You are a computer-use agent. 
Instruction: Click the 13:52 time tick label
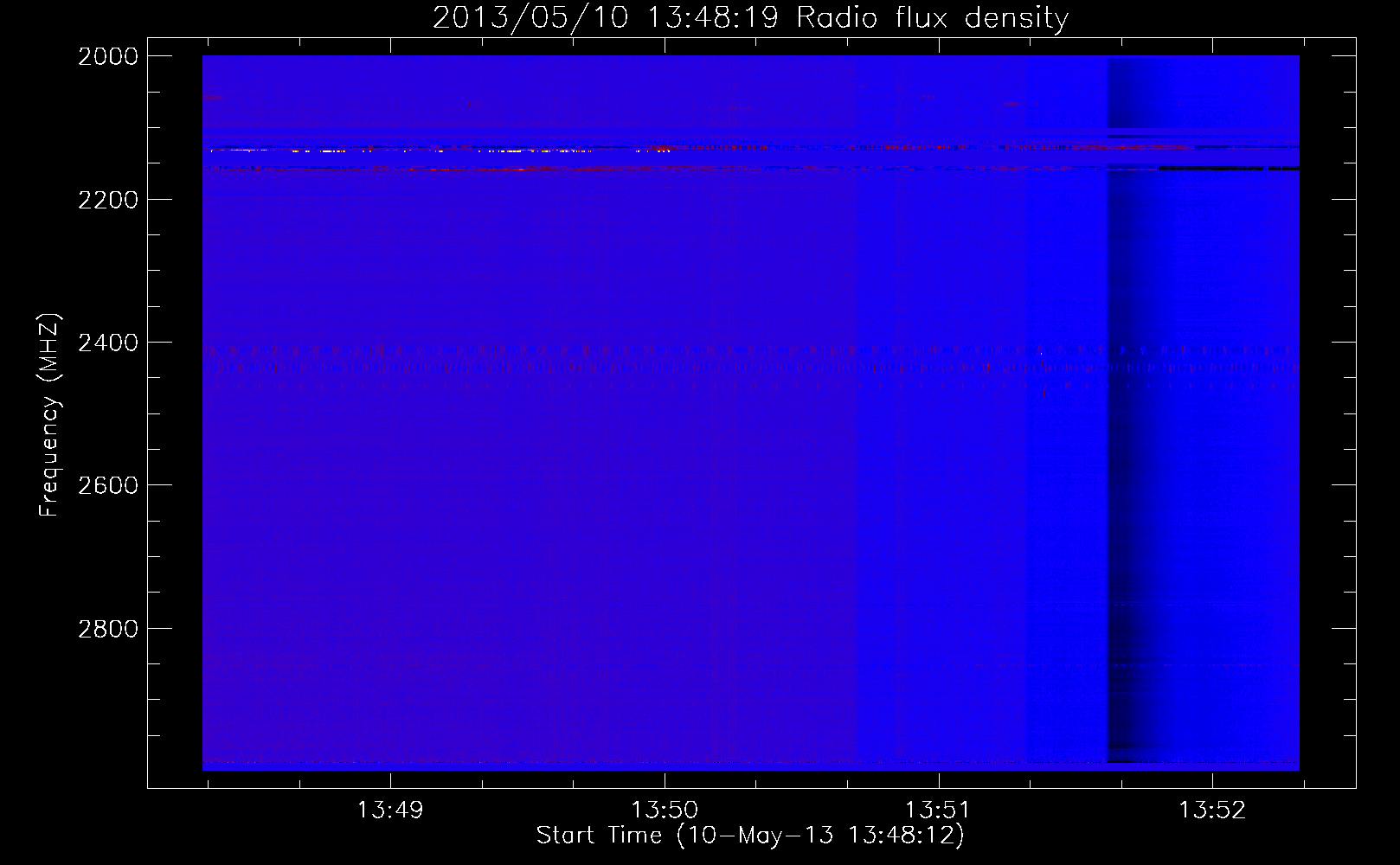[x=1213, y=811]
